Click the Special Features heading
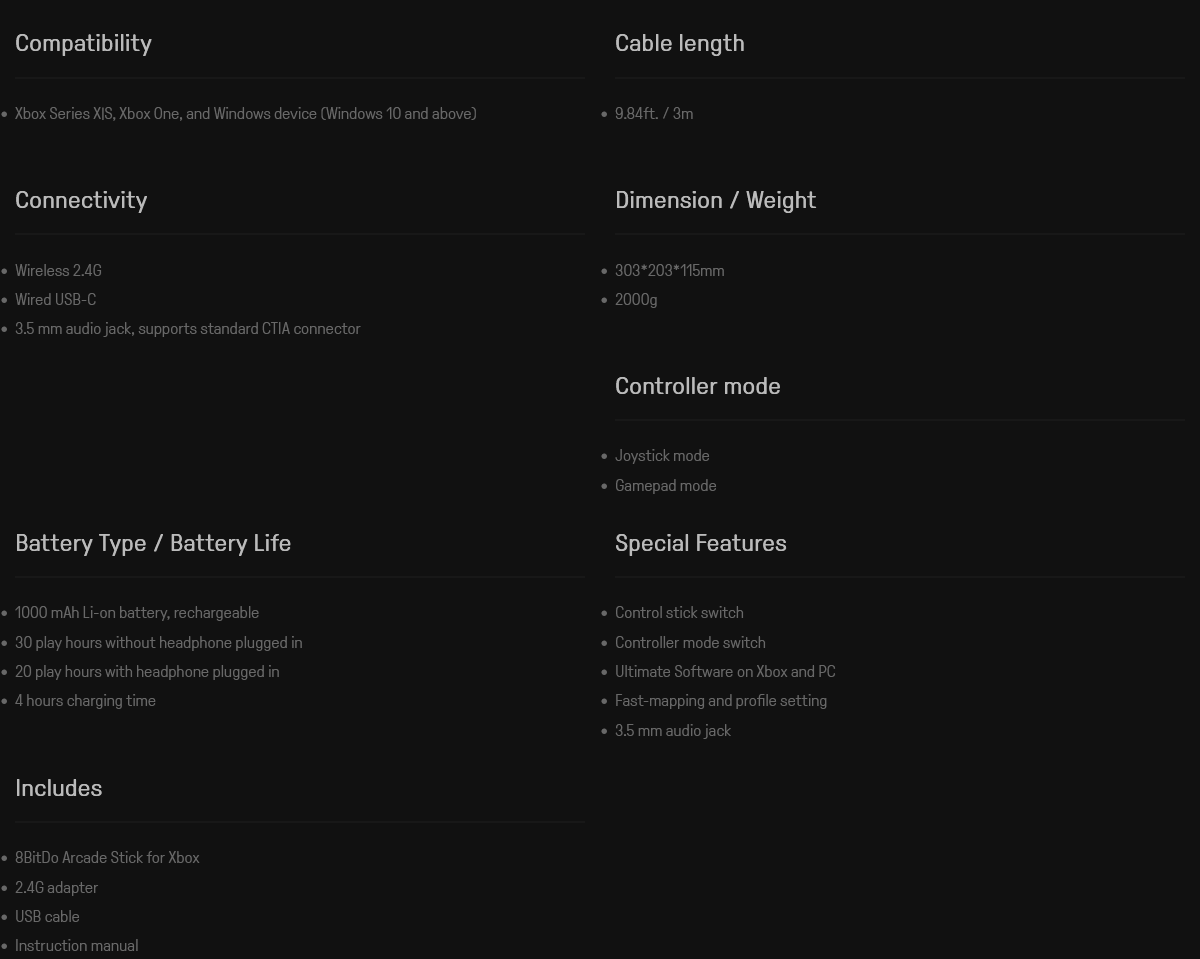Image resolution: width=1200 pixels, height=959 pixels. pyautogui.click(x=700, y=543)
